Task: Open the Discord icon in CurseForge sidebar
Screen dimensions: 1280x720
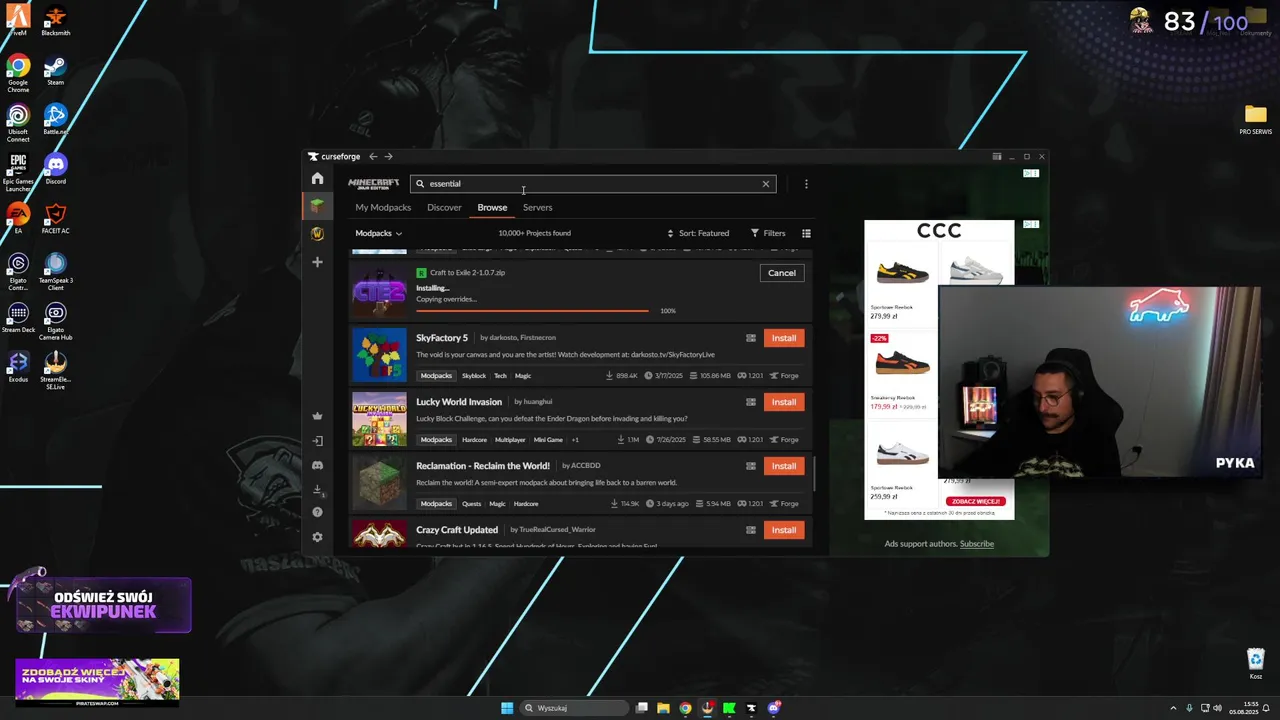Action: (317, 465)
